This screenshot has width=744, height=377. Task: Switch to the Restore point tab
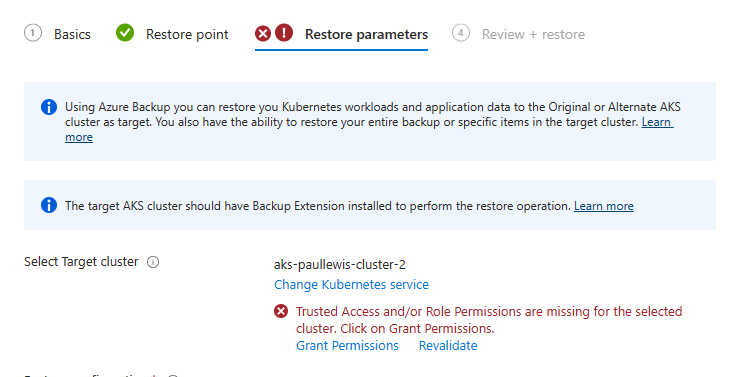[187, 34]
